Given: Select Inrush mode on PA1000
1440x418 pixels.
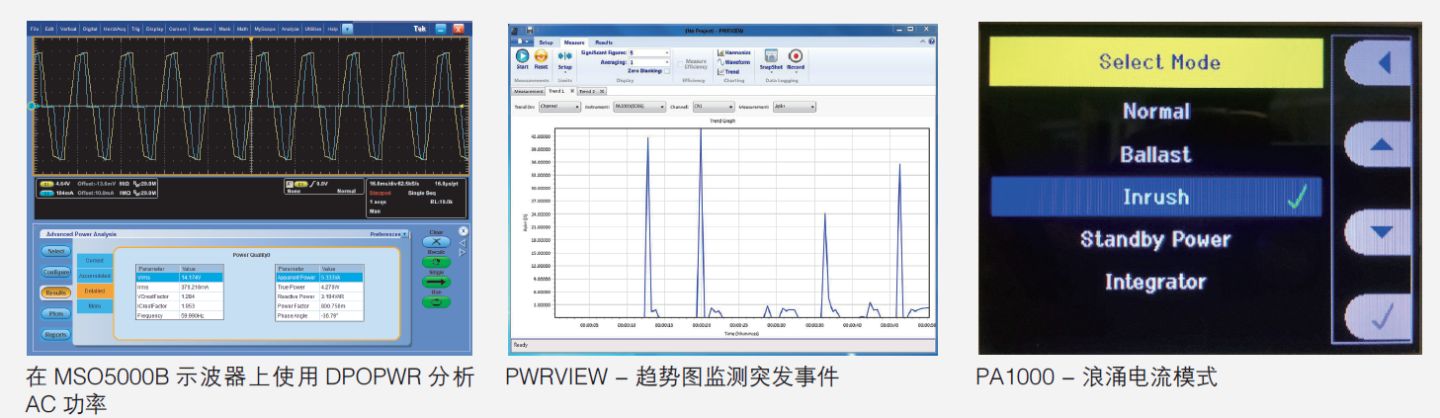Looking at the screenshot, I should click(x=1155, y=197).
